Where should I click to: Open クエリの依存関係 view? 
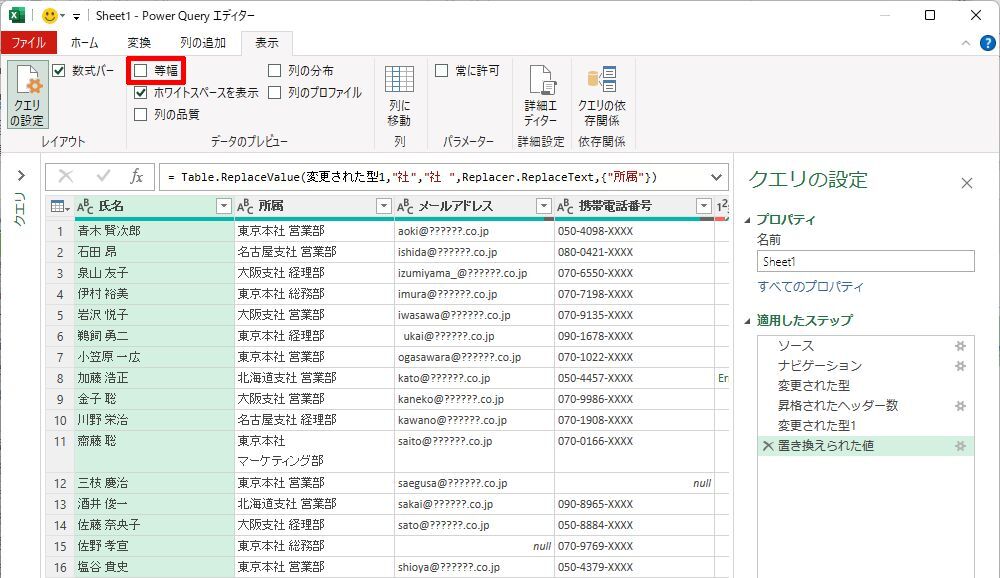point(602,96)
